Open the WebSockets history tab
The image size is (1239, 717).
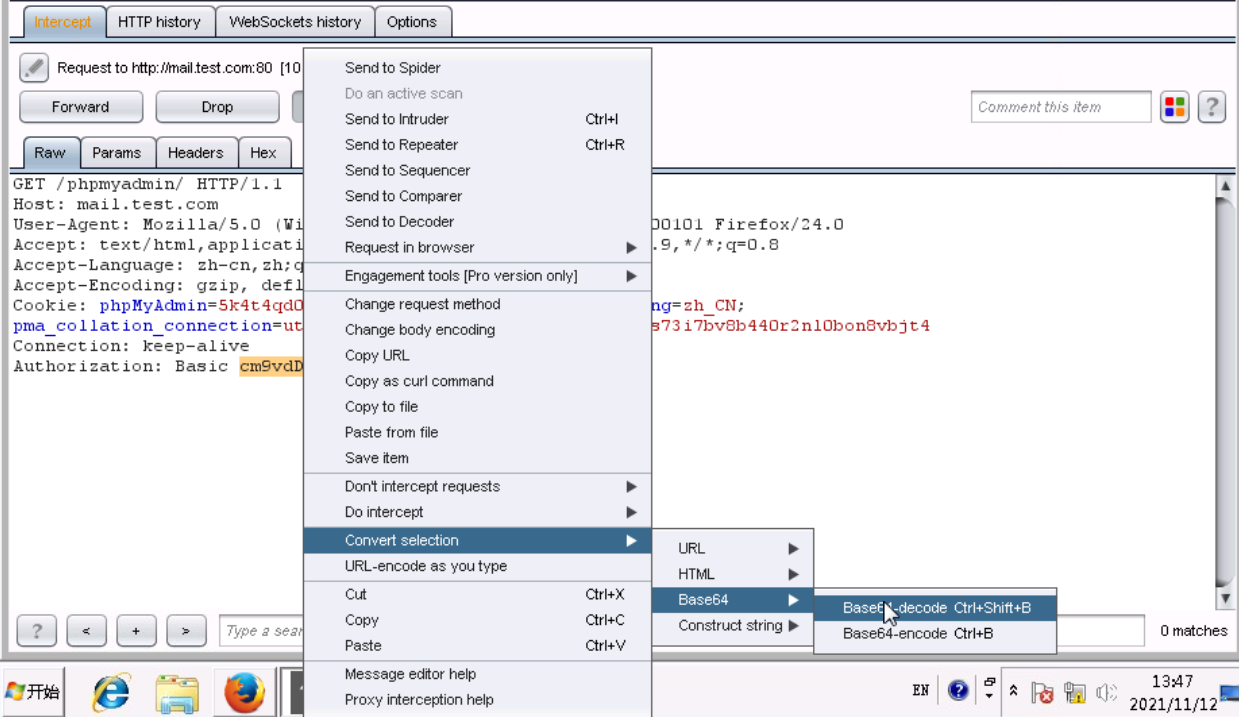pyautogui.click(x=295, y=22)
